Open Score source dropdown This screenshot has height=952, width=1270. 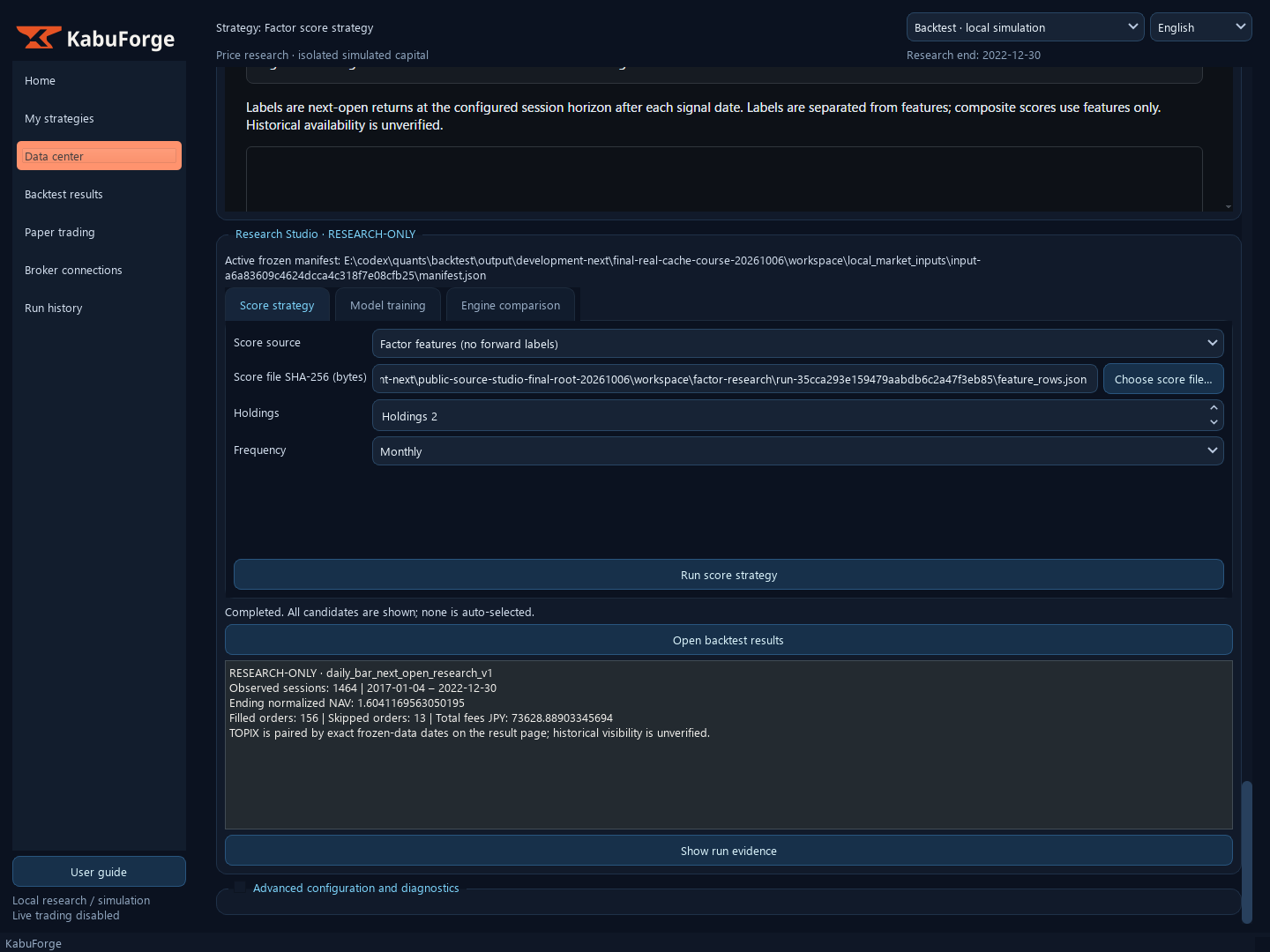(797, 343)
